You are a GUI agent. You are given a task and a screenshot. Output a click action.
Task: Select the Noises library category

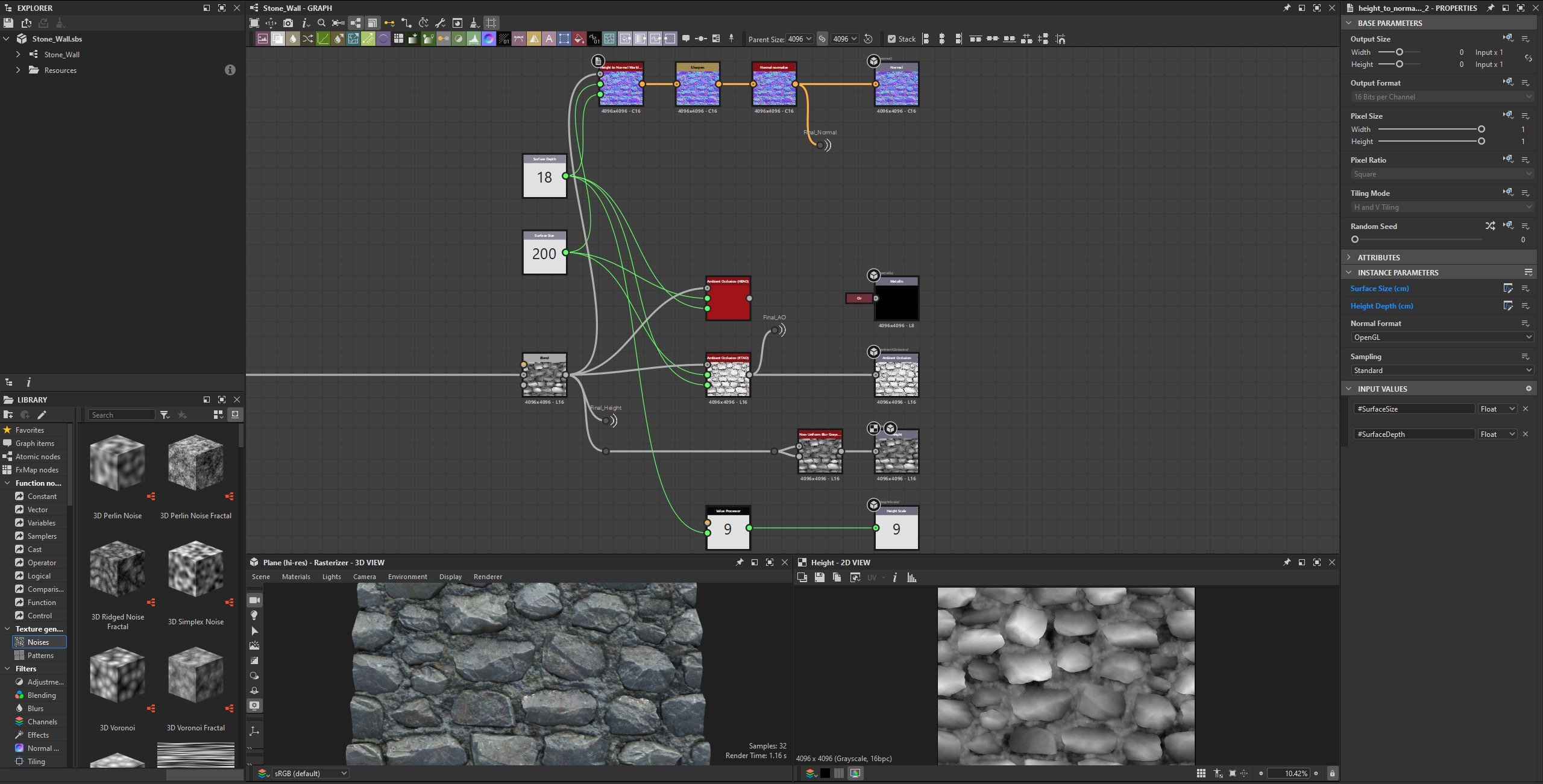tap(39, 642)
